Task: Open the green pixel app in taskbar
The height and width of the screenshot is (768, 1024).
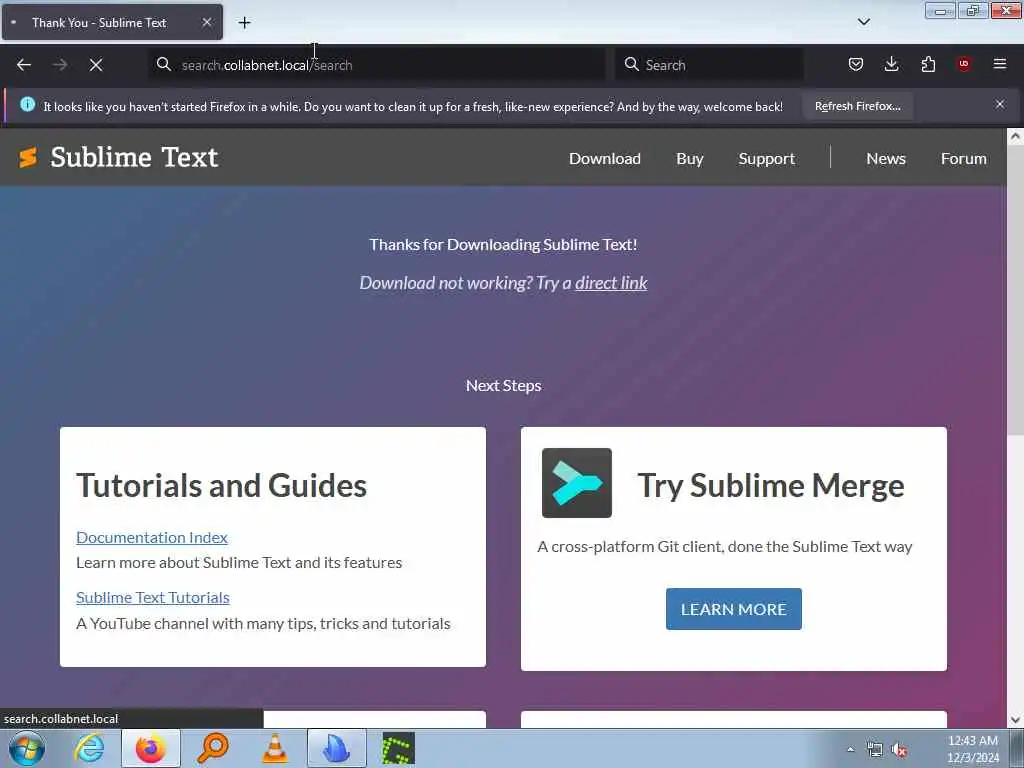Action: (x=398, y=748)
